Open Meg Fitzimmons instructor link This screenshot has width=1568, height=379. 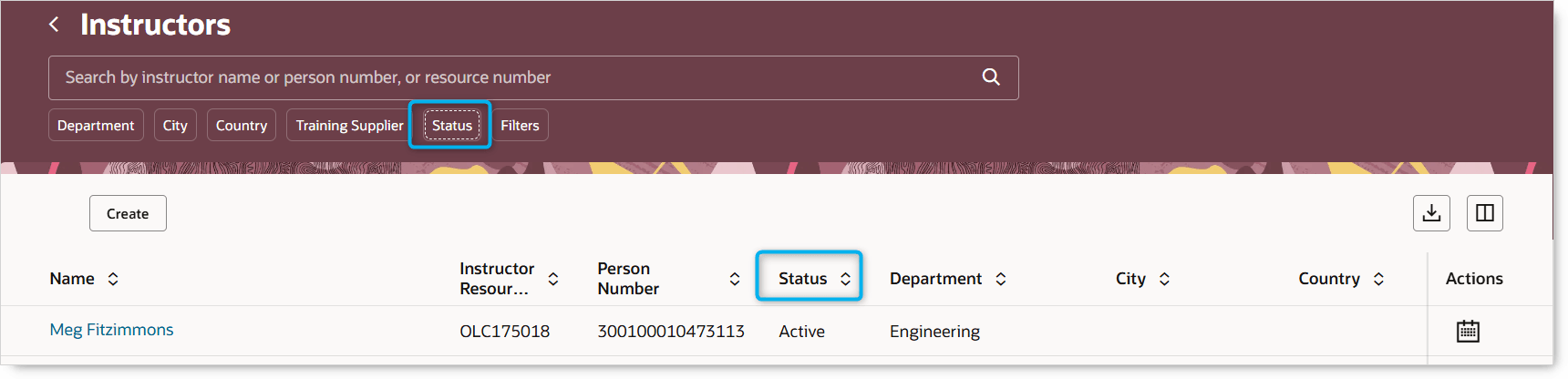click(x=111, y=330)
